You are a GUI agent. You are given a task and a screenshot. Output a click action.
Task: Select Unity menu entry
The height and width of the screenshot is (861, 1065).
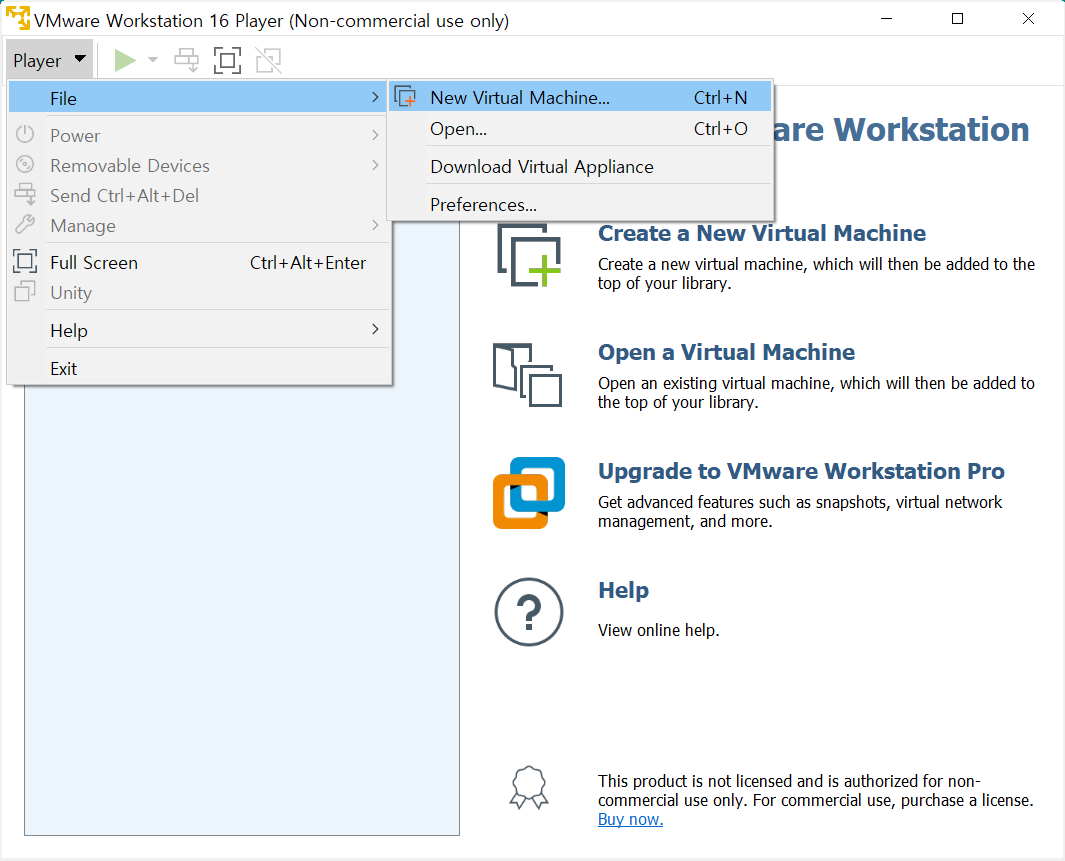[x=198, y=293]
